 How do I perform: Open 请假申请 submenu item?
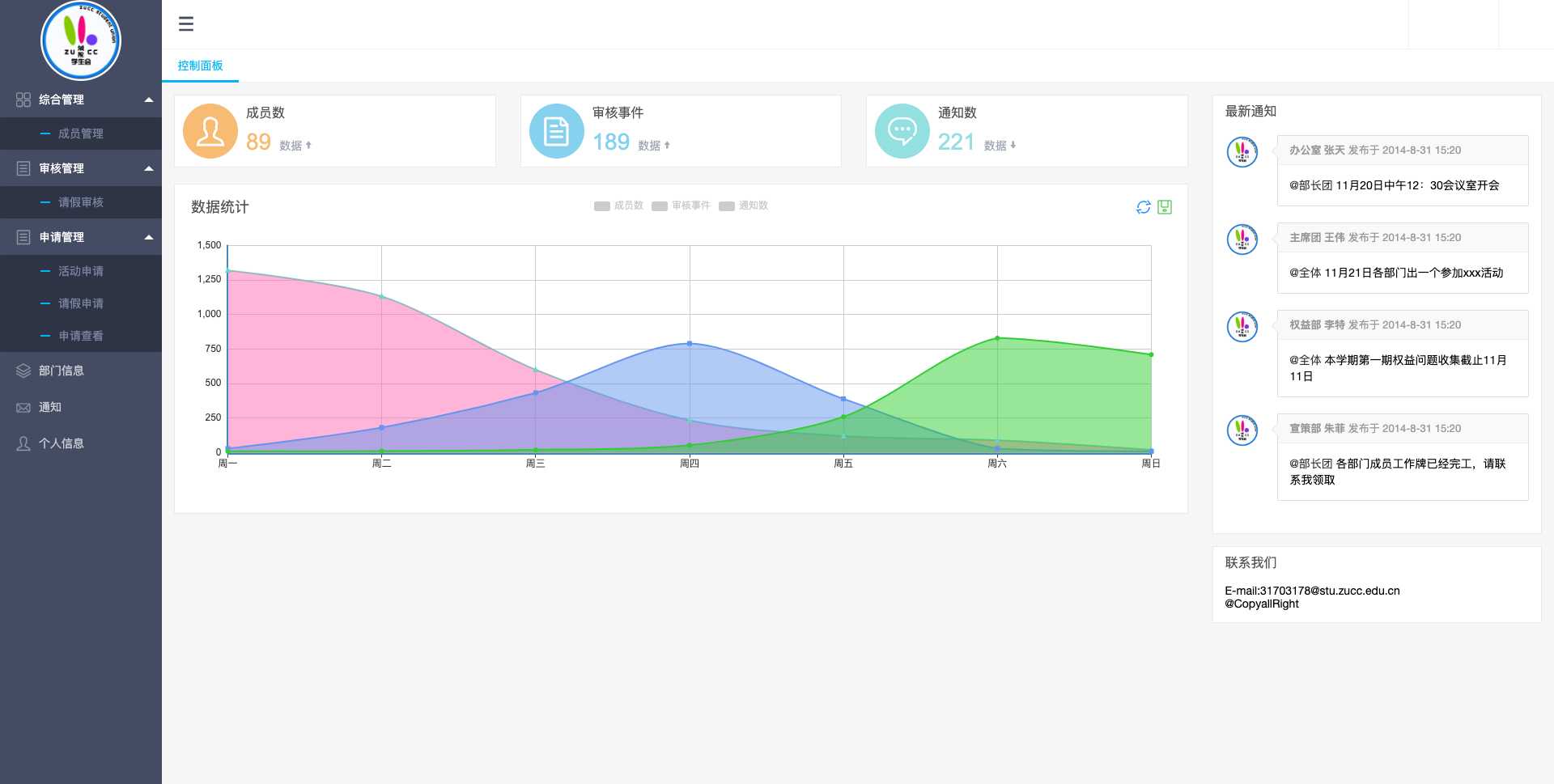coord(81,303)
